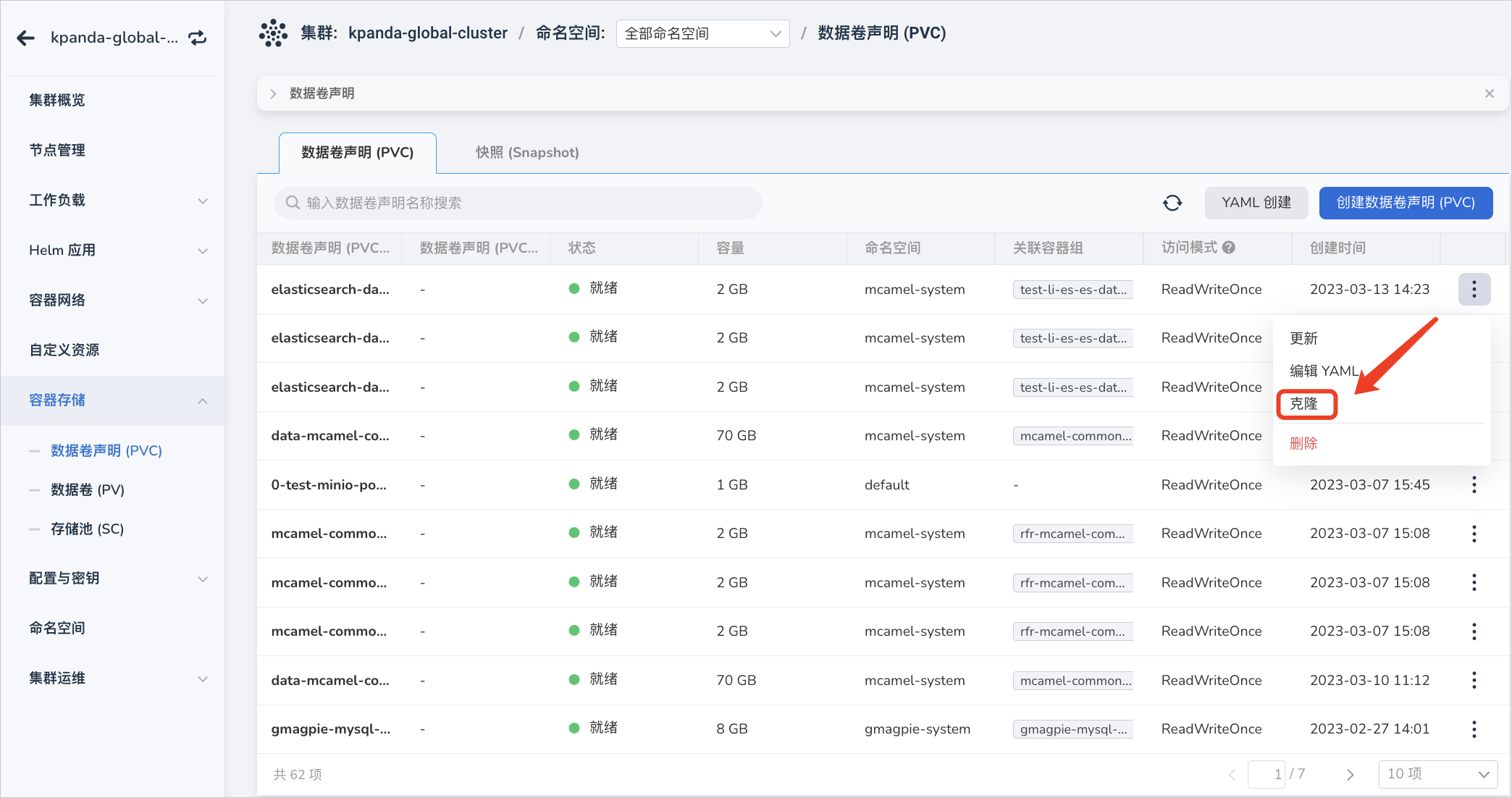
Task: Open 存储池 (SC) in the sidebar
Action: (87, 529)
